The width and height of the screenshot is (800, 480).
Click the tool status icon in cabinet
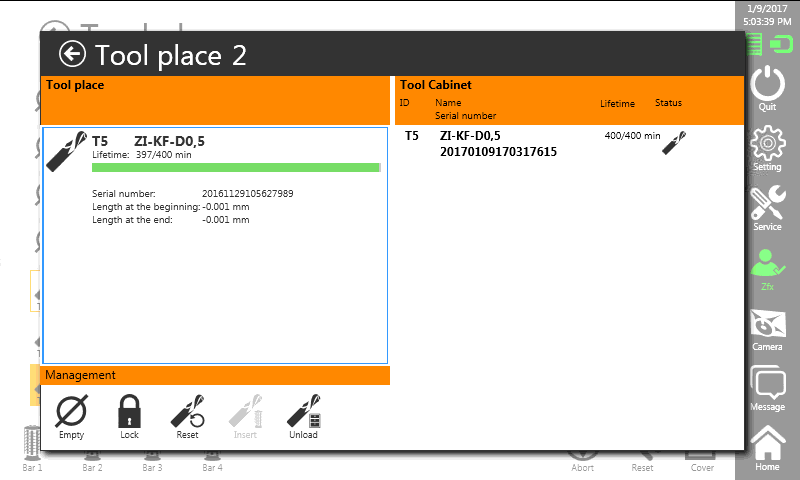point(673,142)
